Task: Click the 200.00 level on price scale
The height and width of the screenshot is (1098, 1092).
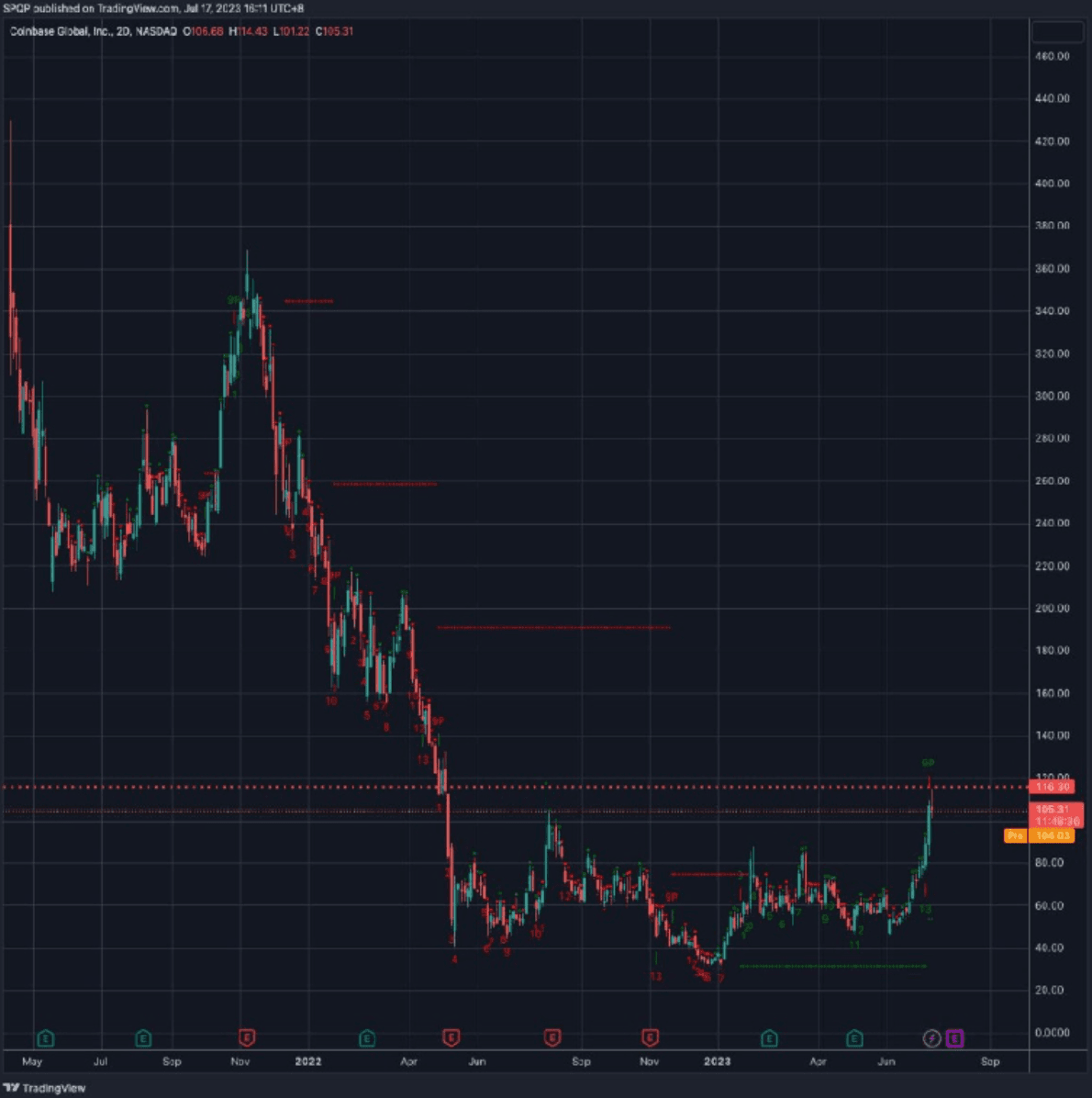Action: (1052, 608)
